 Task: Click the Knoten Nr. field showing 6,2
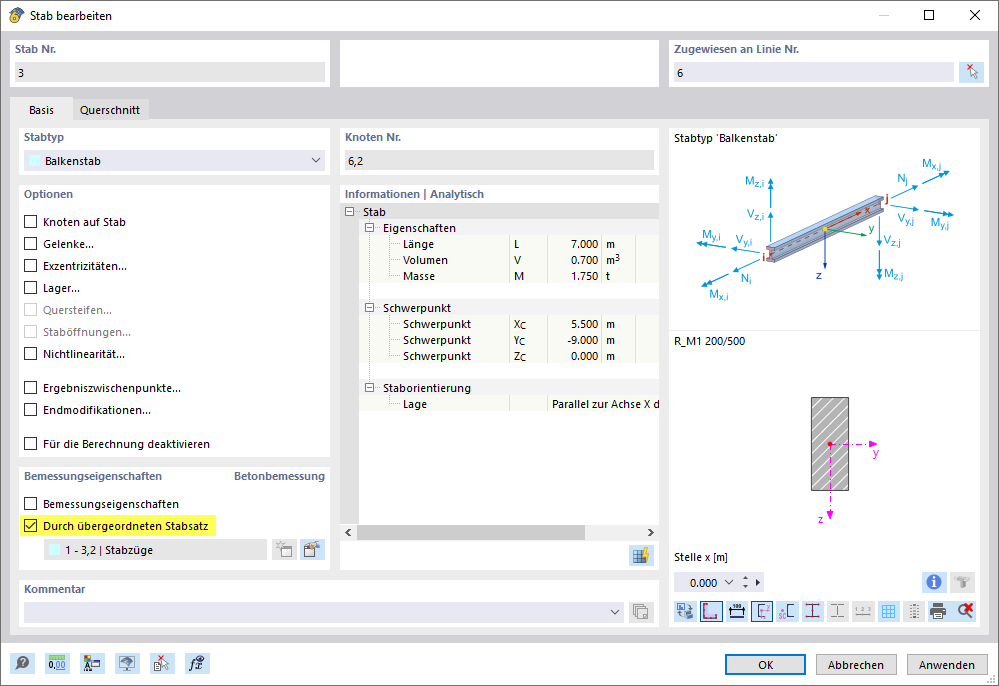499,161
